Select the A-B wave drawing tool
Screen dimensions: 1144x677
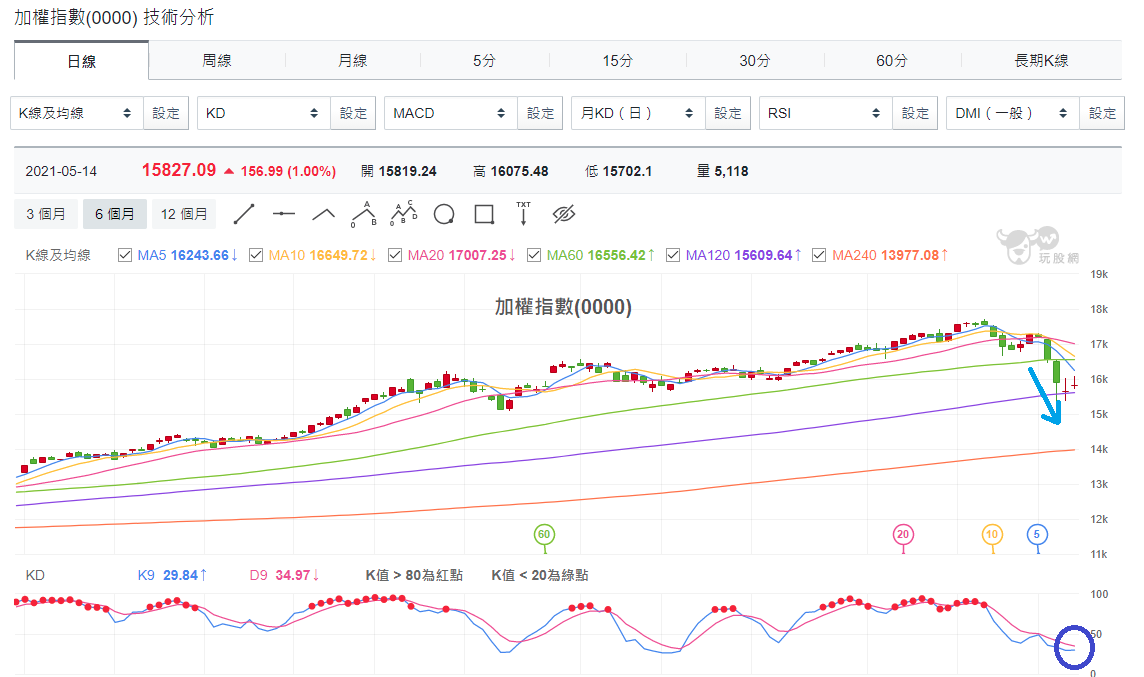coord(363,214)
